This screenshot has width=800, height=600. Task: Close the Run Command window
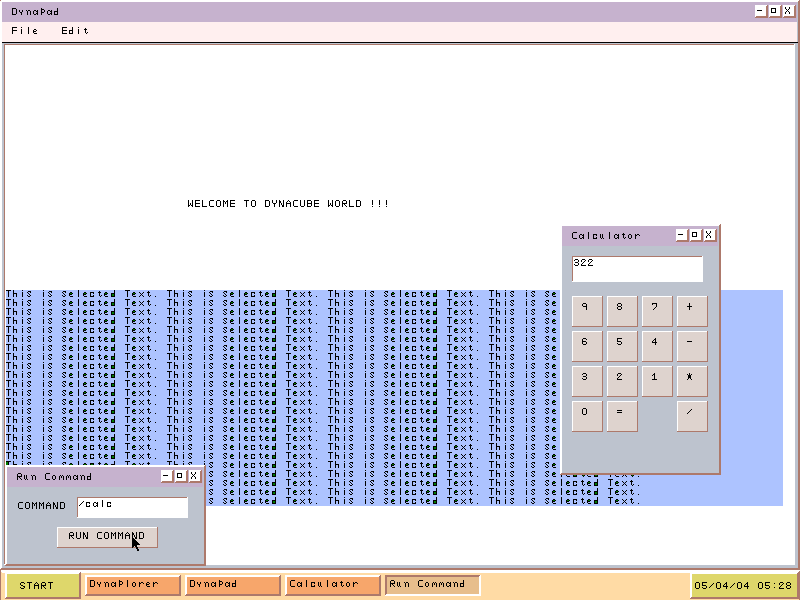coord(194,476)
